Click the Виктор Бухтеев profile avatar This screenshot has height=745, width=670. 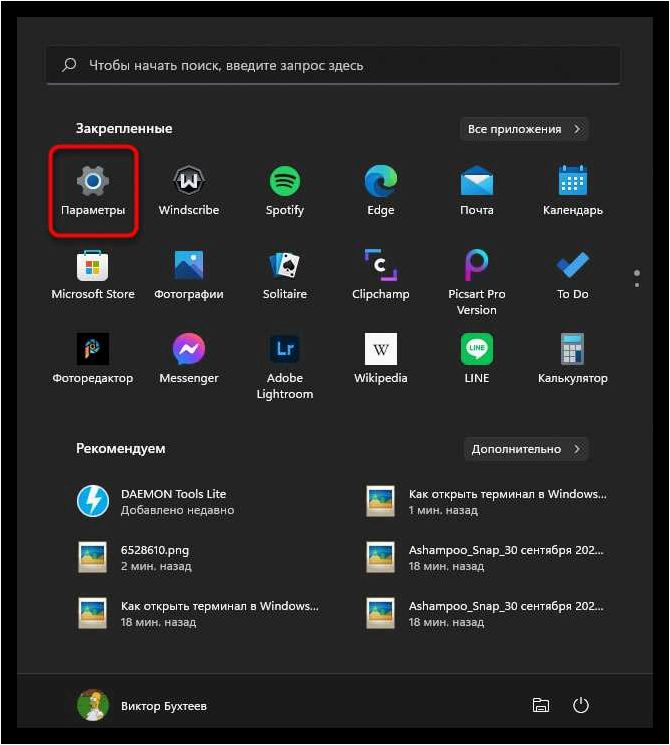click(x=93, y=706)
